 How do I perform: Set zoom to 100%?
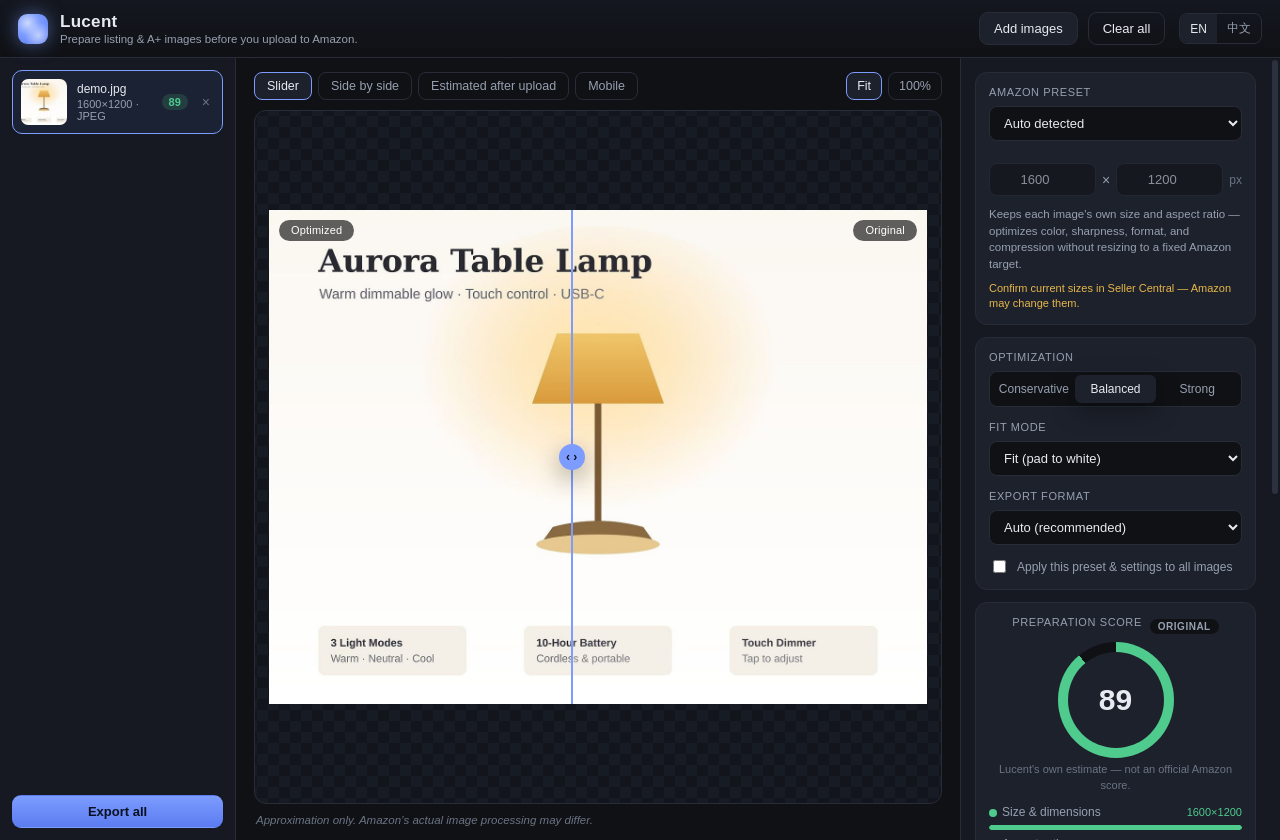point(915,86)
